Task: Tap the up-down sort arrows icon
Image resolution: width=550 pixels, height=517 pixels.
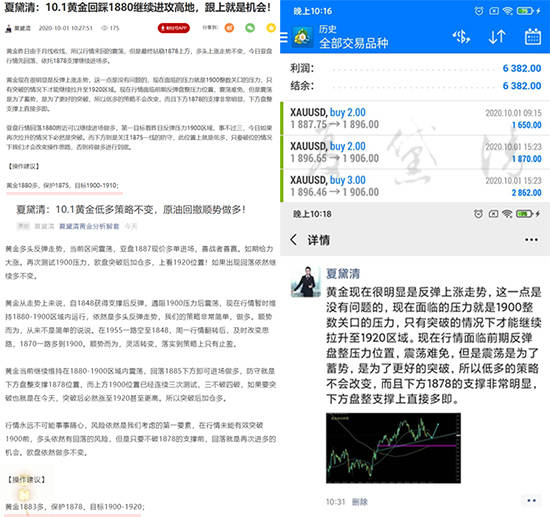Action: [x=497, y=36]
